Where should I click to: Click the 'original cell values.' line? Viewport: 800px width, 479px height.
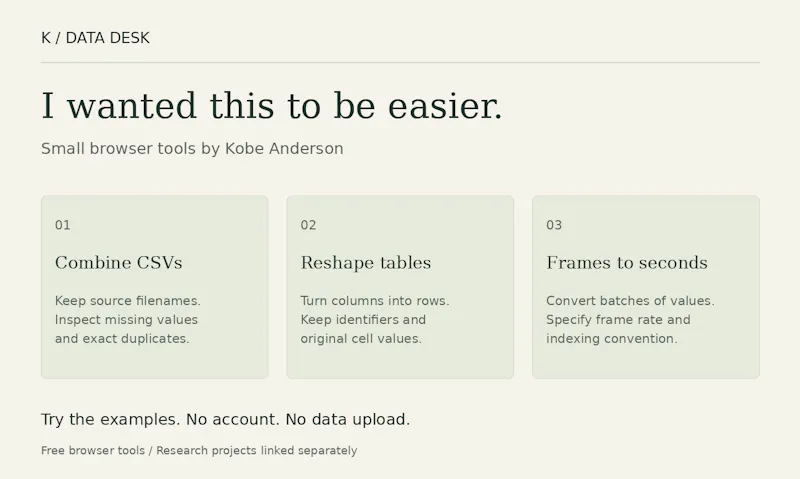361,339
